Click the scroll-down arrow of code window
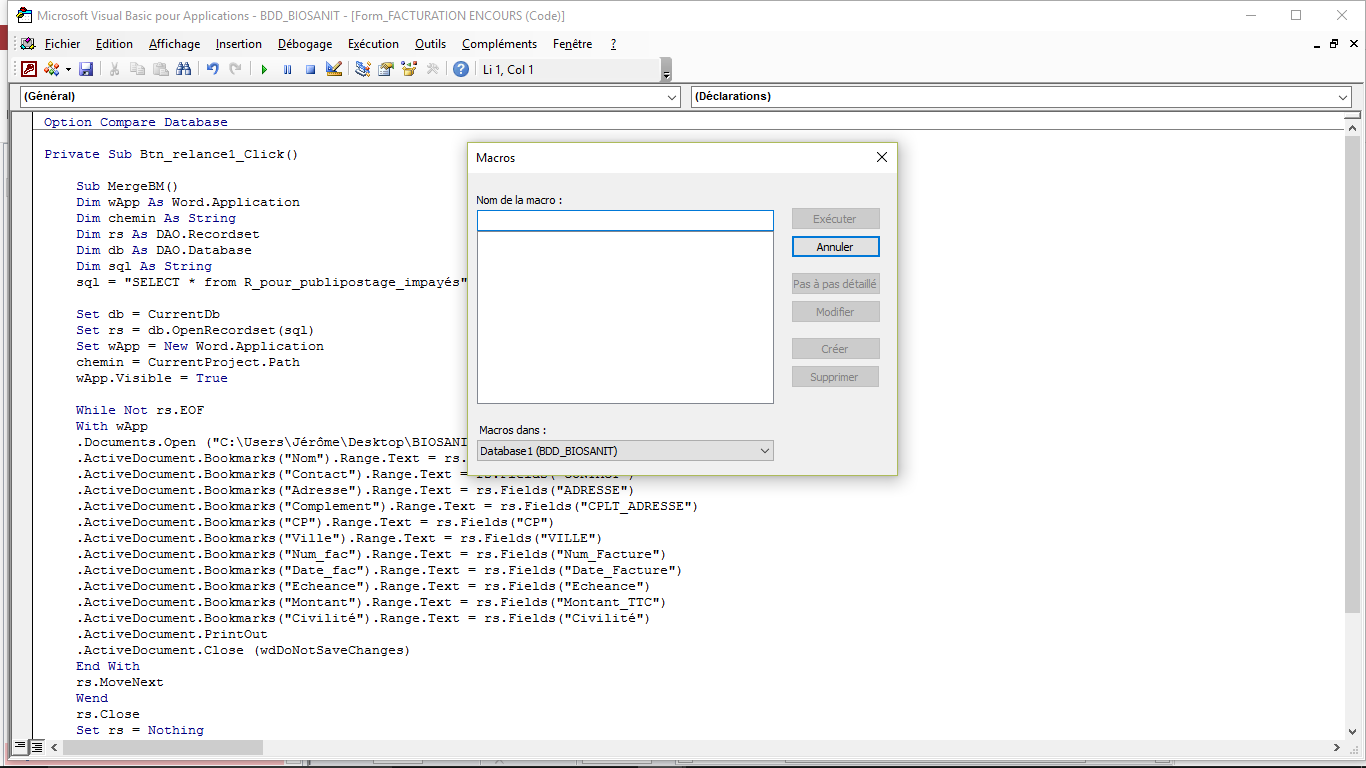The height and width of the screenshot is (768, 1366). (x=1351, y=732)
